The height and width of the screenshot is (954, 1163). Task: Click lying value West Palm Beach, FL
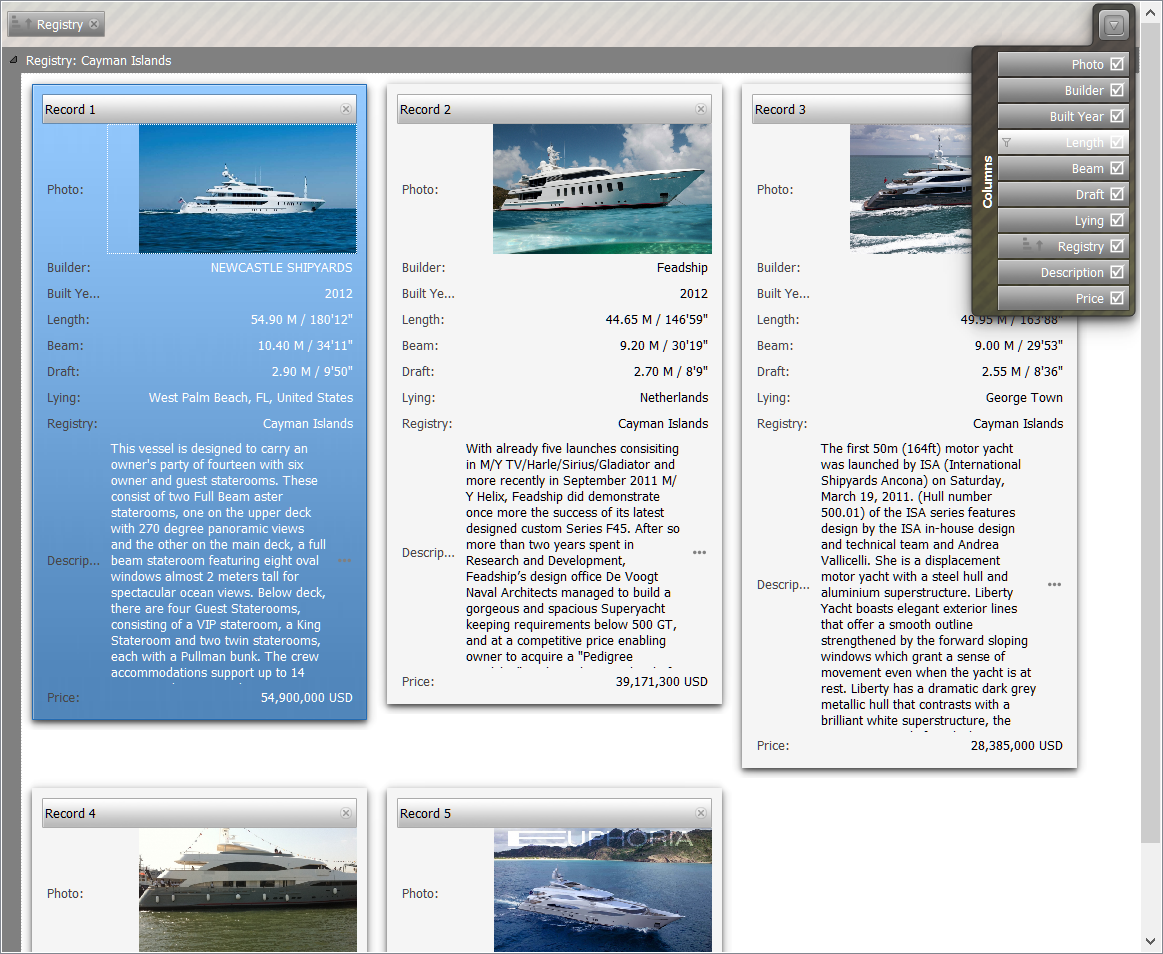(251, 397)
